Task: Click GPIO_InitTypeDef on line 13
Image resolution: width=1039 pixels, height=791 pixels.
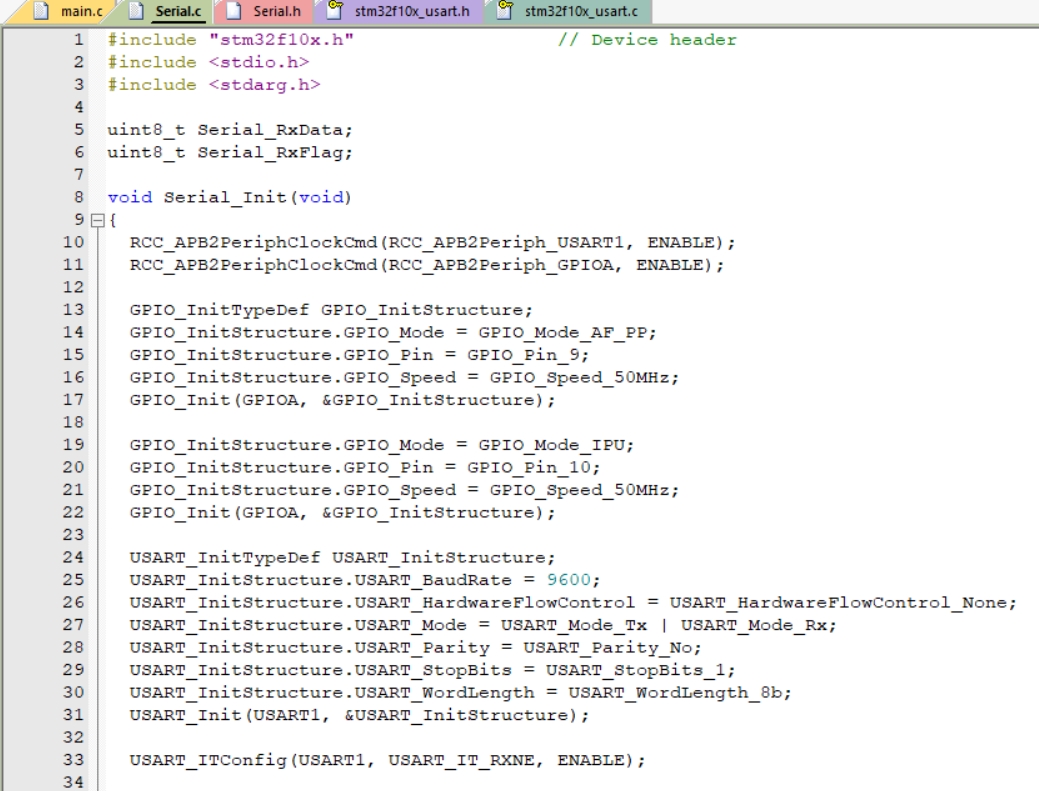Action: 219,310
